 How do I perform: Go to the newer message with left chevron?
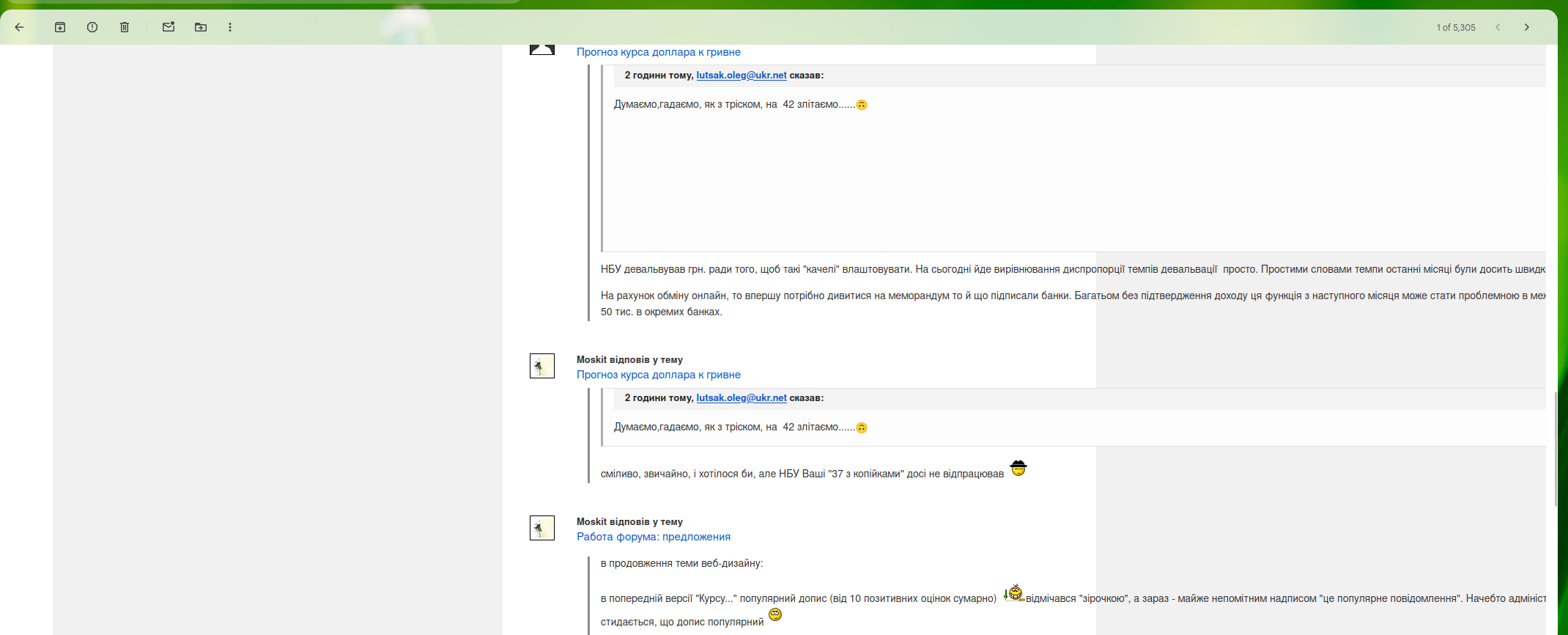1498,27
